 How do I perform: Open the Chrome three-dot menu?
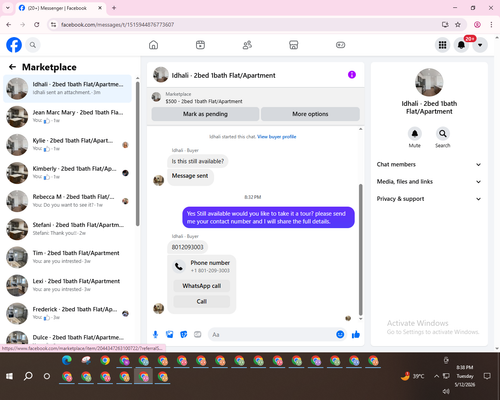pyautogui.click(x=491, y=24)
